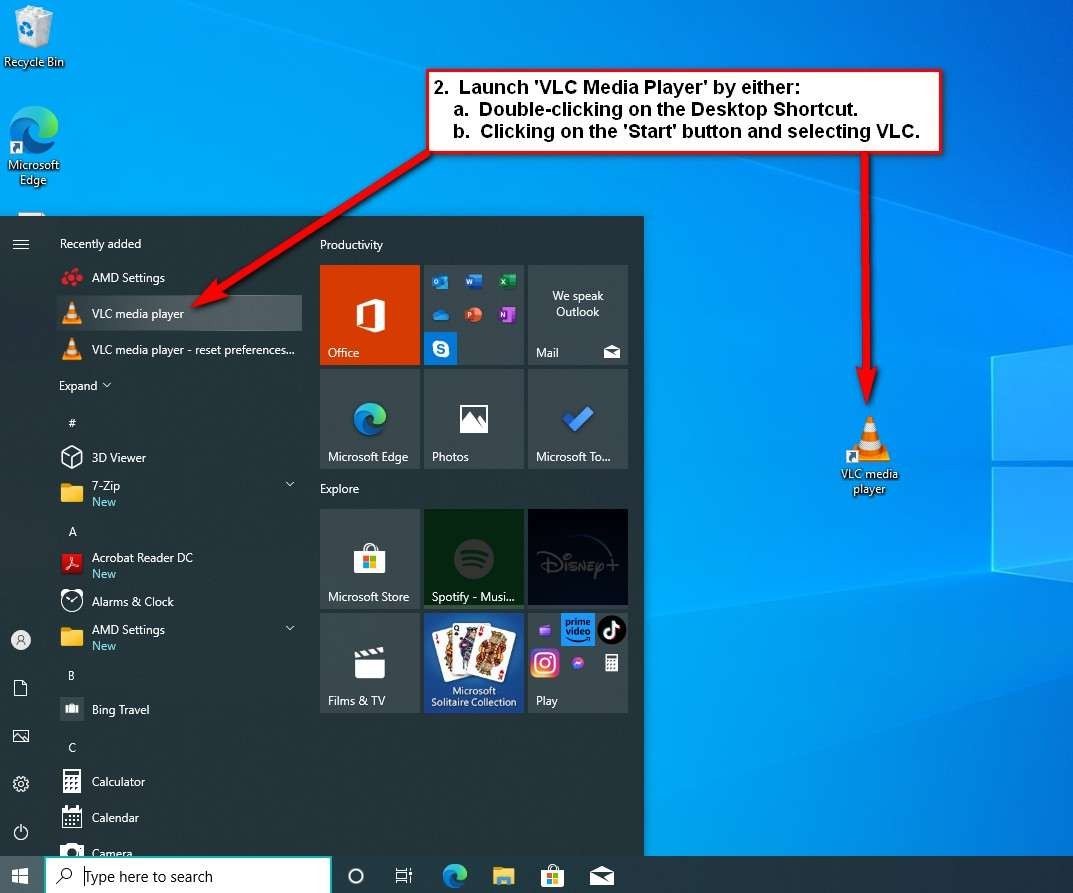This screenshot has height=893, width=1073.
Task: Open Task View on the taskbar
Action: pos(404,875)
